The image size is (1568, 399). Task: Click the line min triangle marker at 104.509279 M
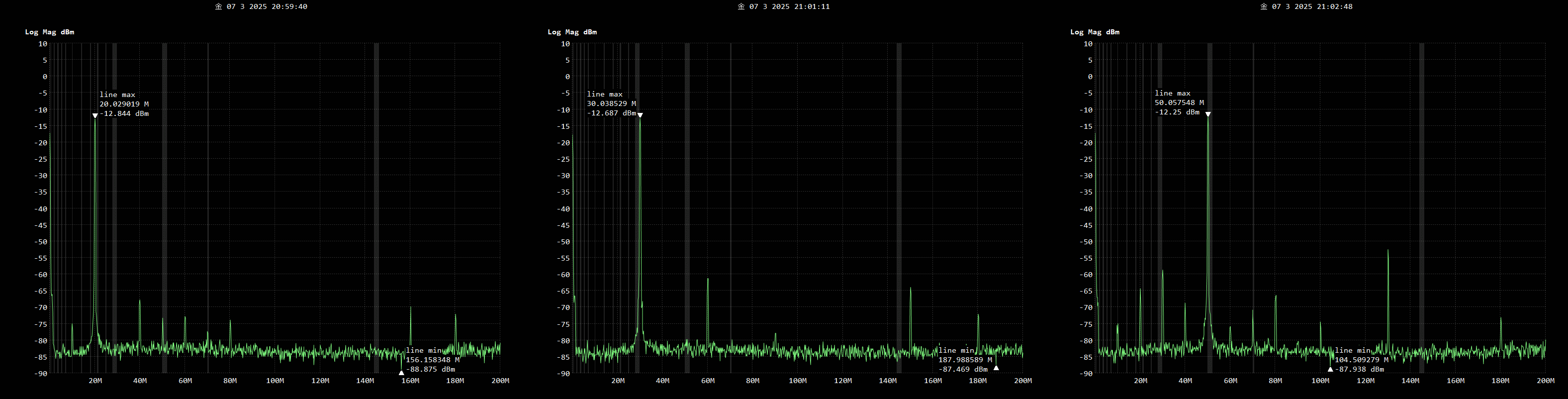point(1330,369)
